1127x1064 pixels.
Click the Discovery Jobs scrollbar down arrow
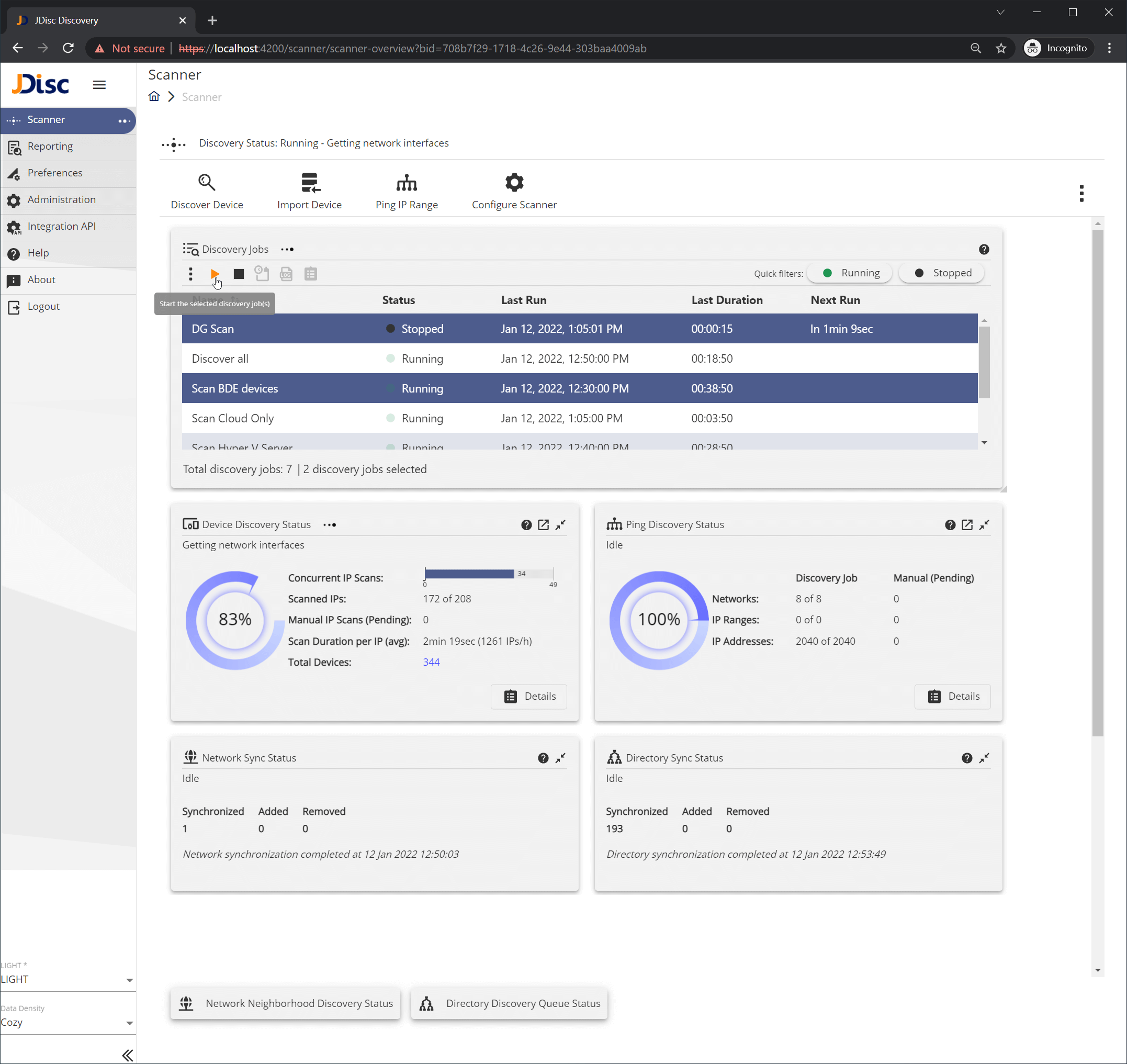[x=985, y=442]
